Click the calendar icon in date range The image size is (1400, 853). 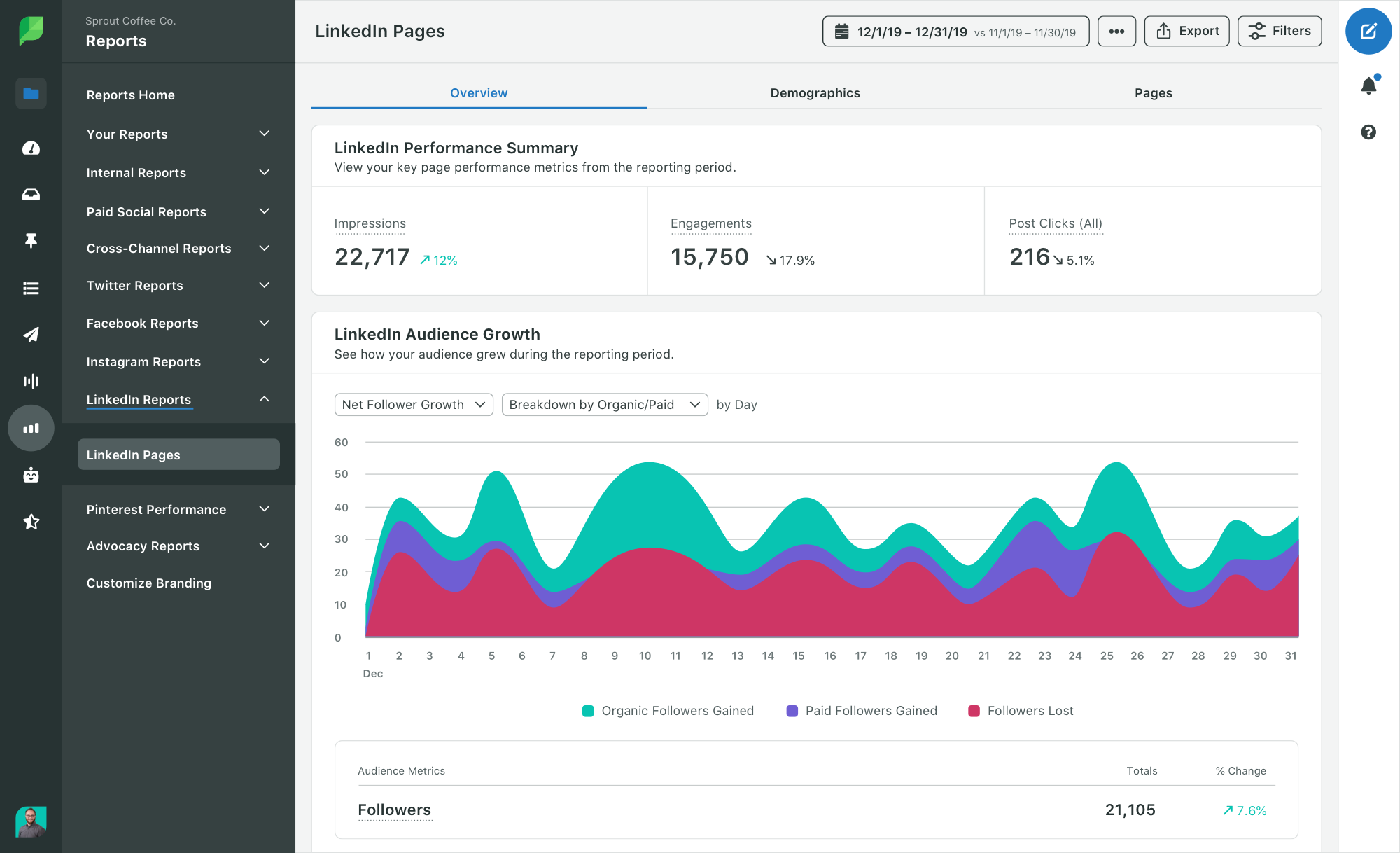click(842, 32)
